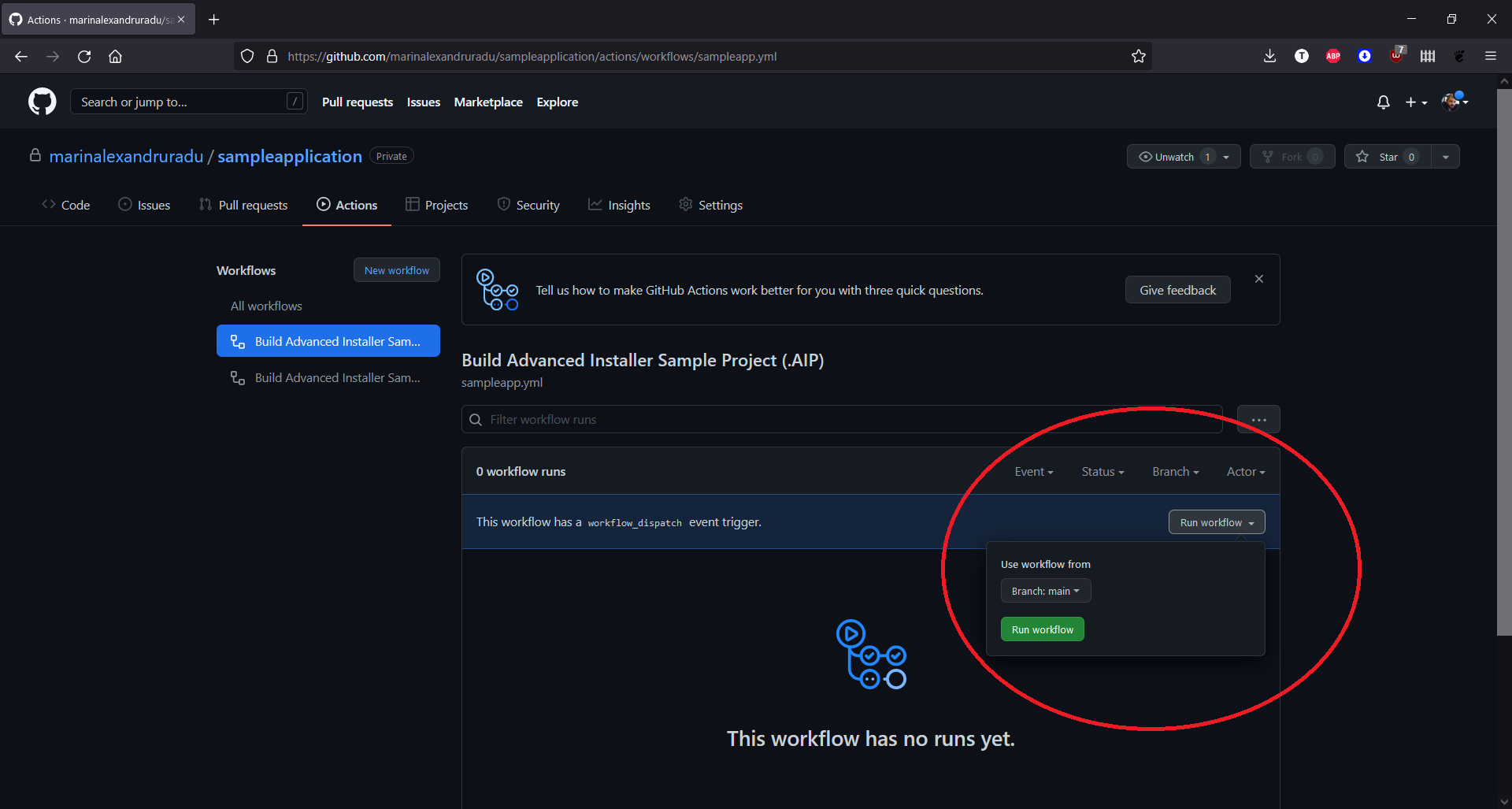1512x809 pixels.
Task: Reload the page with the refresh icon
Action: [84, 57]
